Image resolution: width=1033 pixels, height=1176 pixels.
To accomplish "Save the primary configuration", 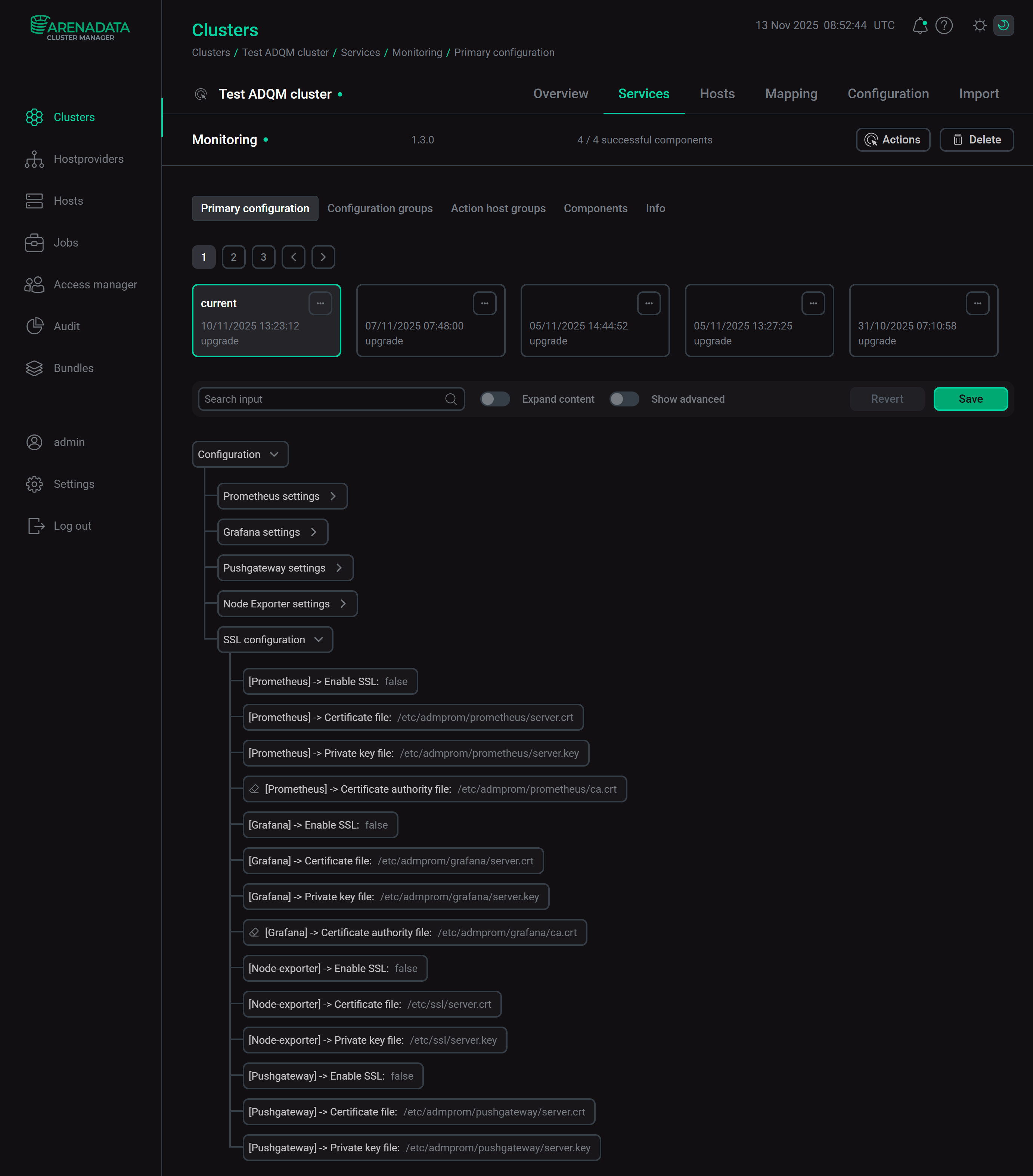I will [970, 399].
